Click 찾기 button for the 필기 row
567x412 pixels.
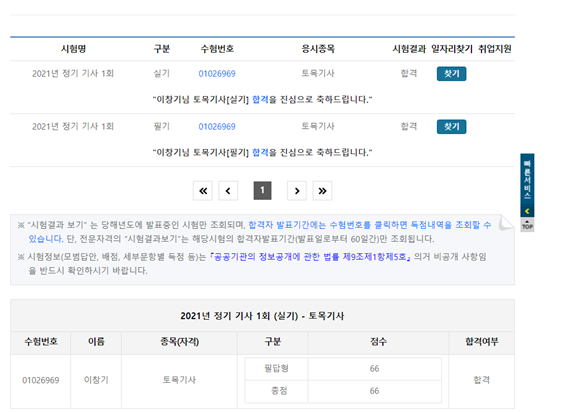451,127
